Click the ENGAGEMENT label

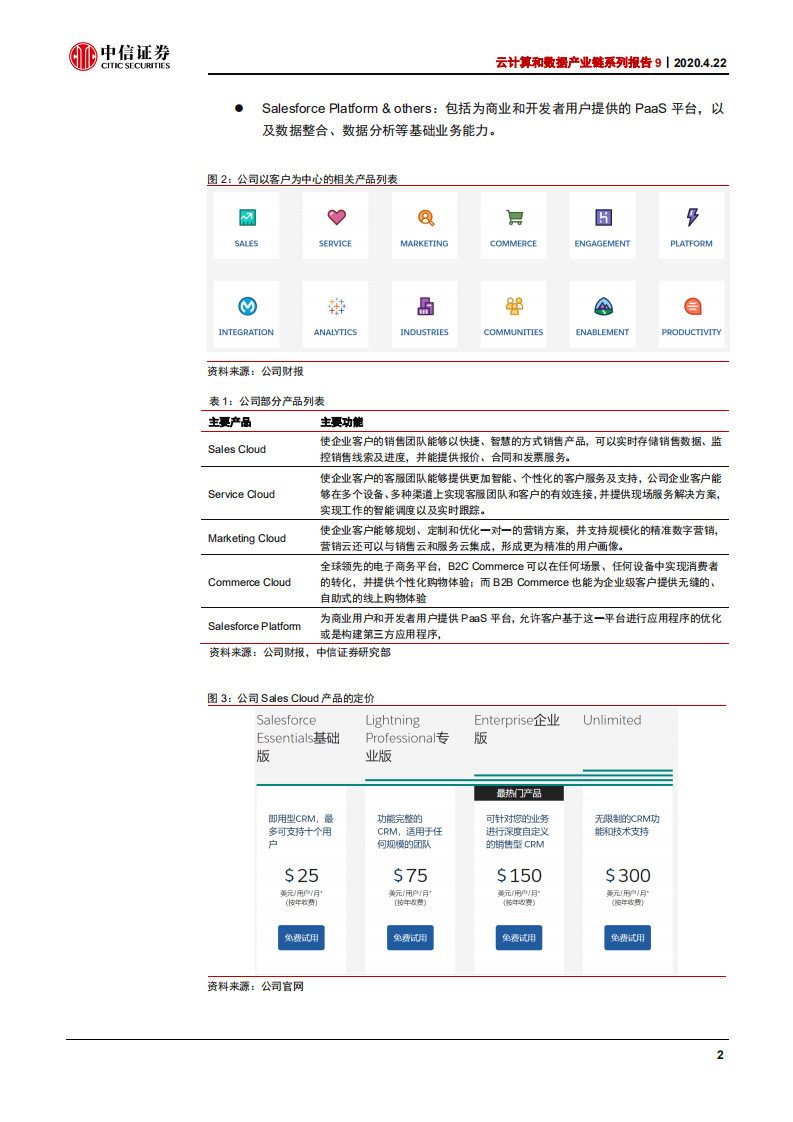(602, 244)
